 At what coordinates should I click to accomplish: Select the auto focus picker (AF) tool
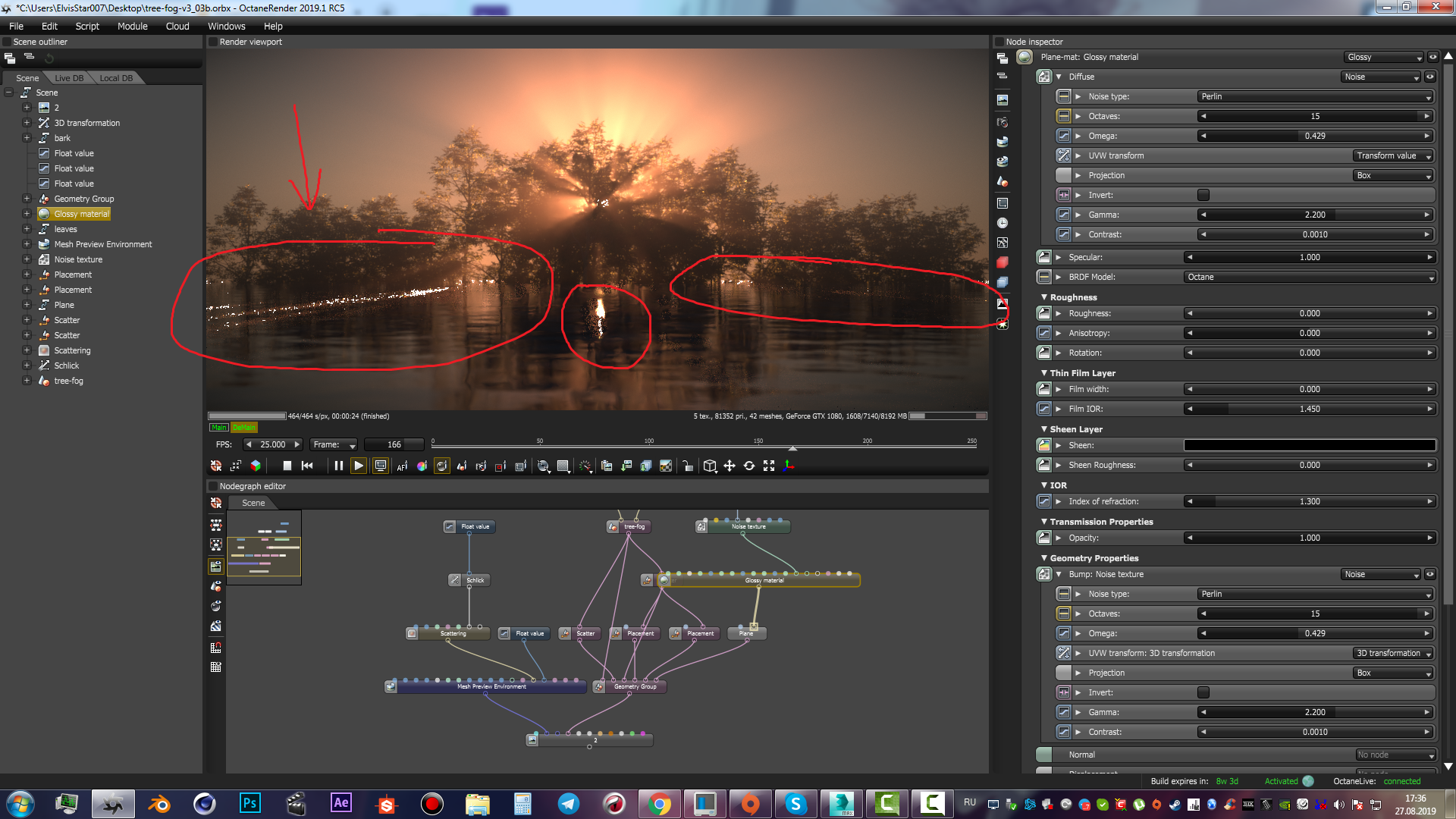(x=402, y=466)
